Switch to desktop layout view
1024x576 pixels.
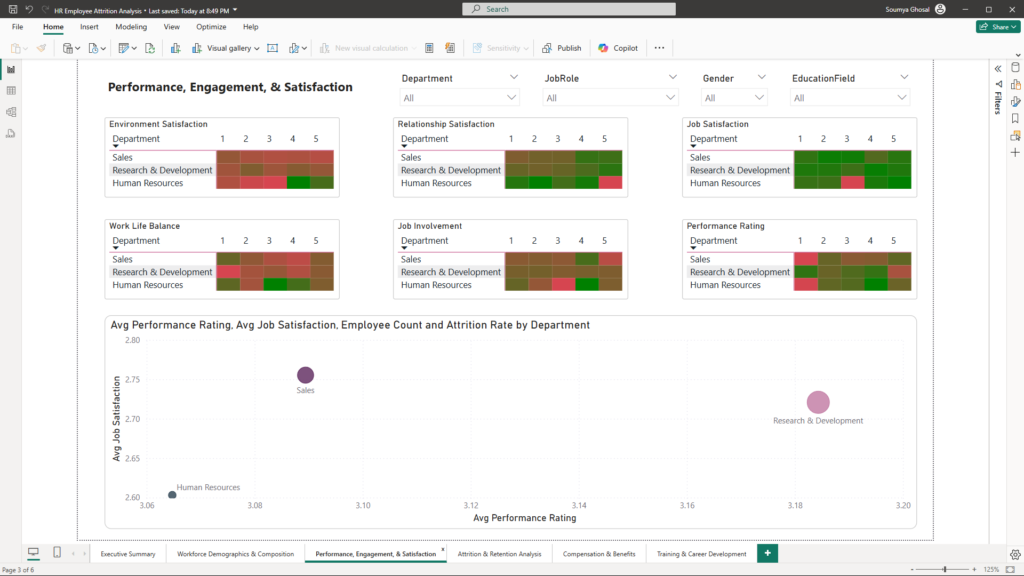pyautogui.click(x=33, y=553)
